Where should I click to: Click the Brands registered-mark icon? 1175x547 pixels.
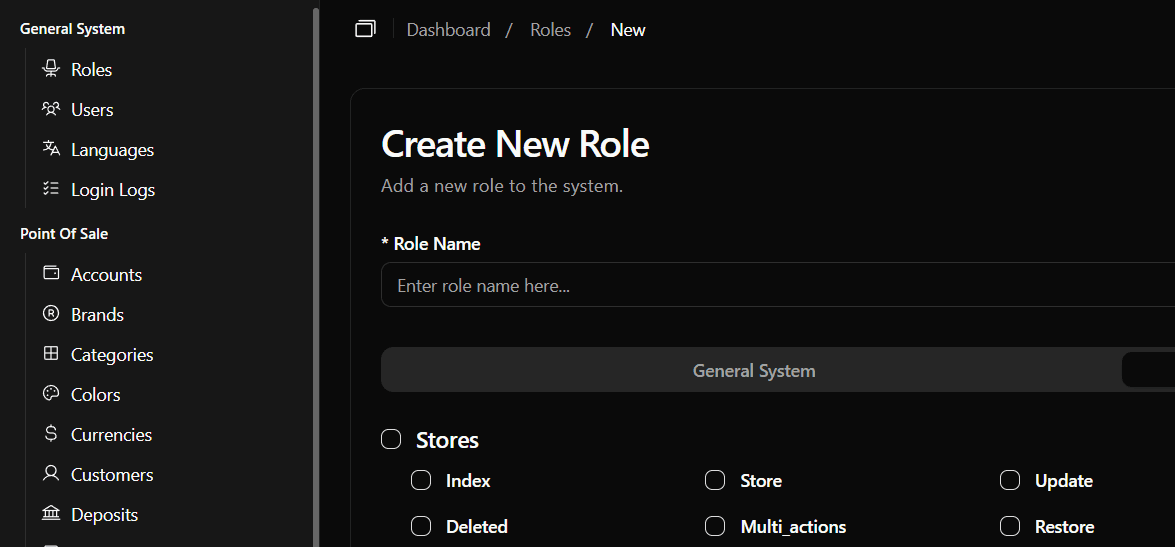point(51,314)
